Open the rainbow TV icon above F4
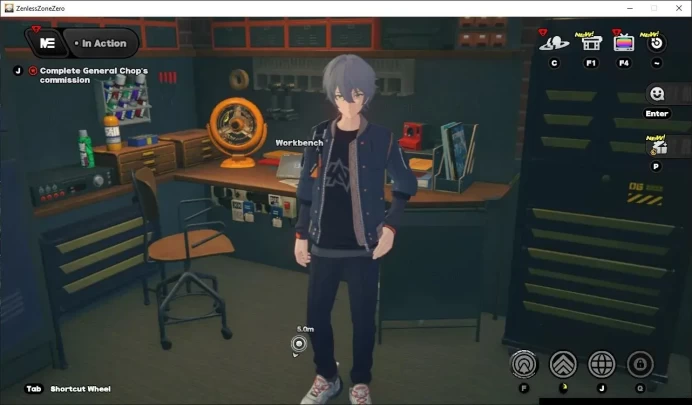The width and height of the screenshot is (692, 405). tap(624, 43)
